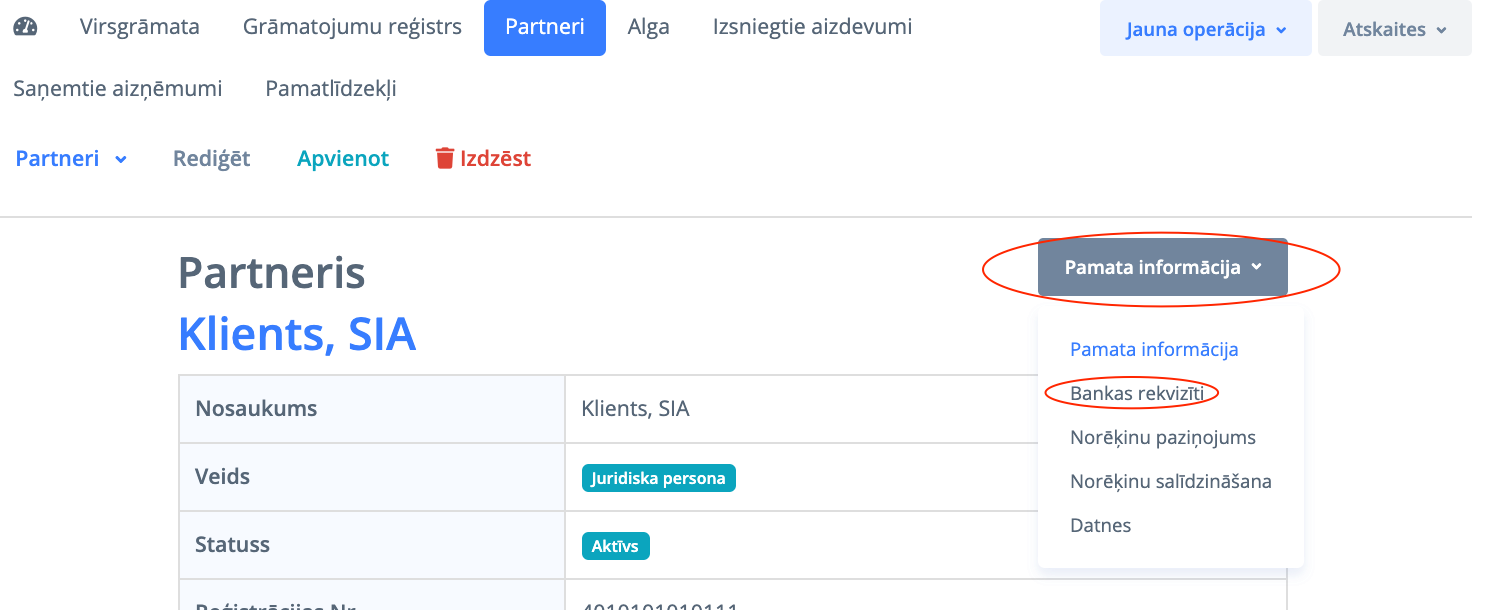Image resolution: width=1488 pixels, height=610 pixels.
Task: Navigate to Pamatlīdzekļi
Action: (x=331, y=88)
